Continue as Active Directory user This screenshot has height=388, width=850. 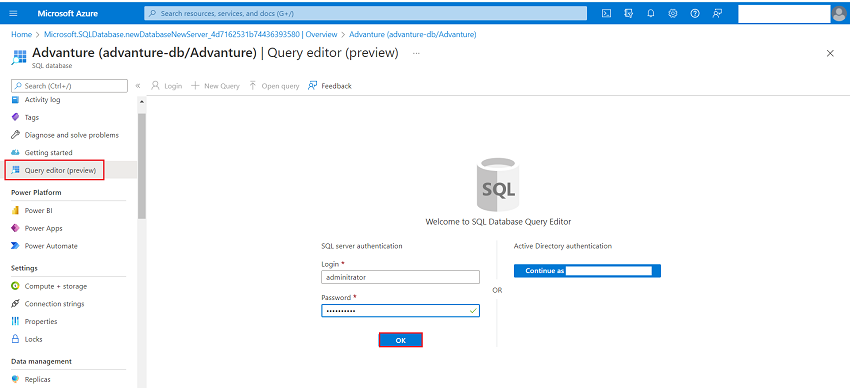(x=587, y=270)
